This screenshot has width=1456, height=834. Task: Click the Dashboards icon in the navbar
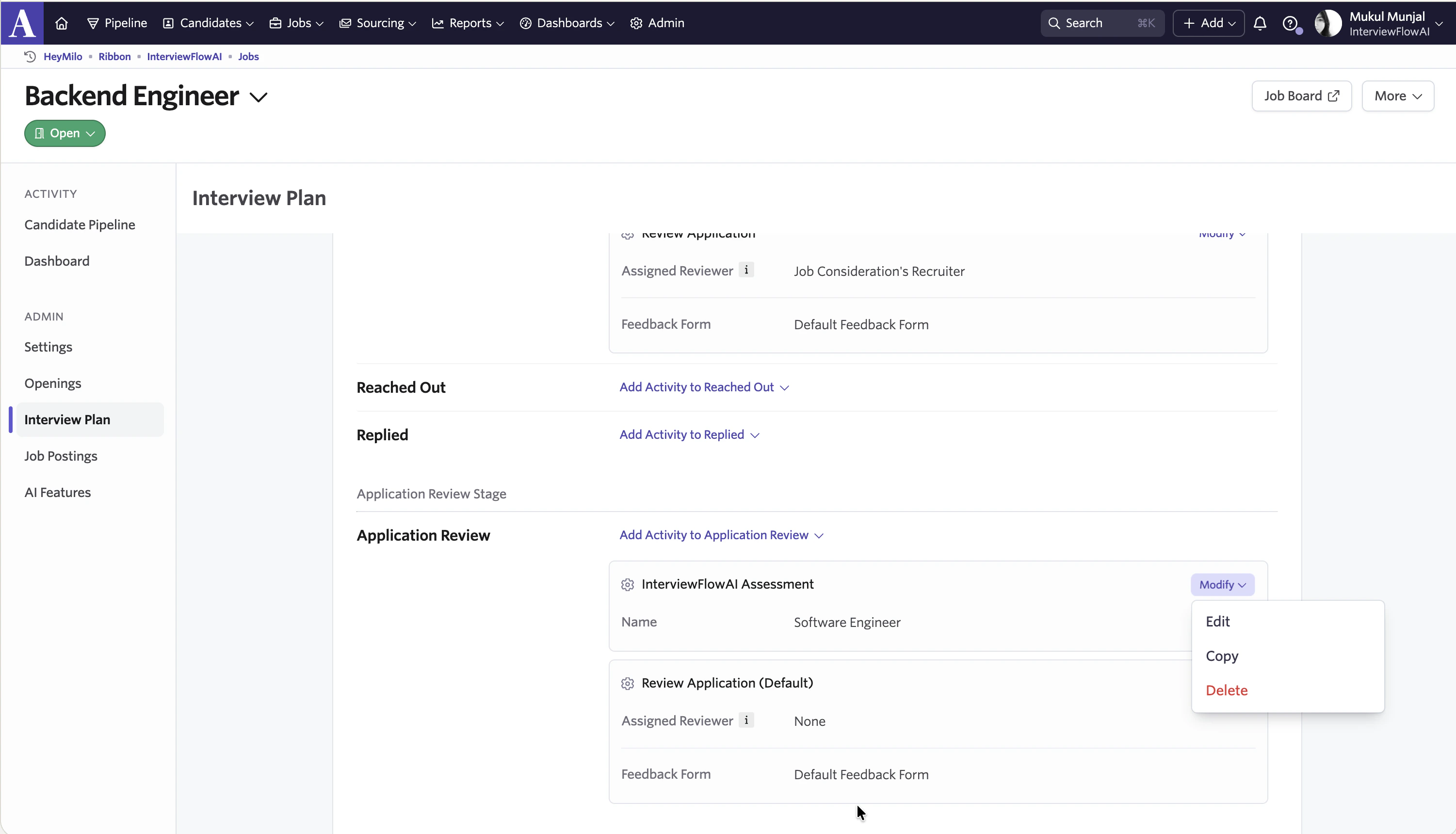526,23
